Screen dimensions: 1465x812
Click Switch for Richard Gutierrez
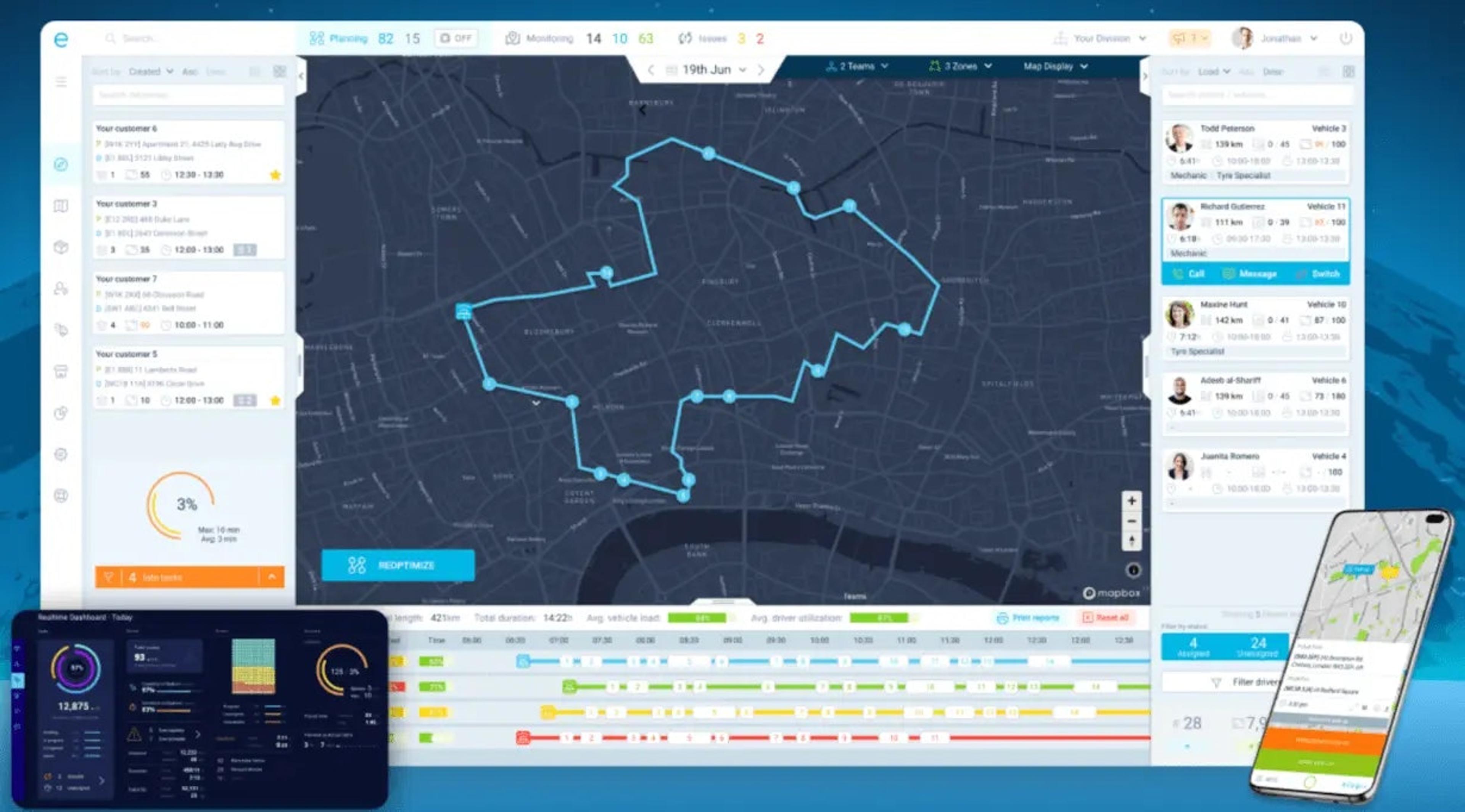pos(1318,273)
